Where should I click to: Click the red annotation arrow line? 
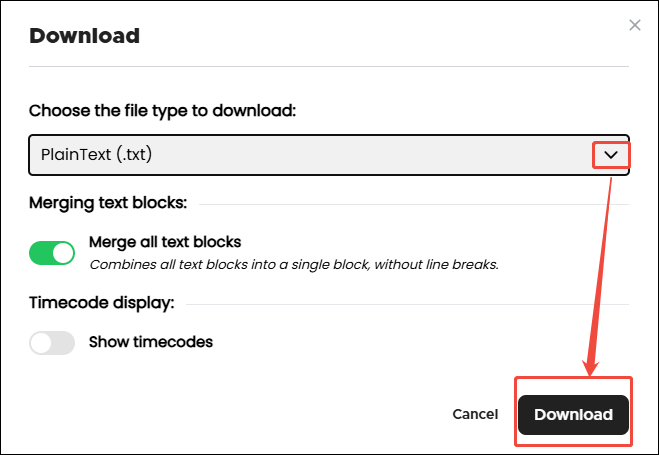pyautogui.click(x=602, y=270)
